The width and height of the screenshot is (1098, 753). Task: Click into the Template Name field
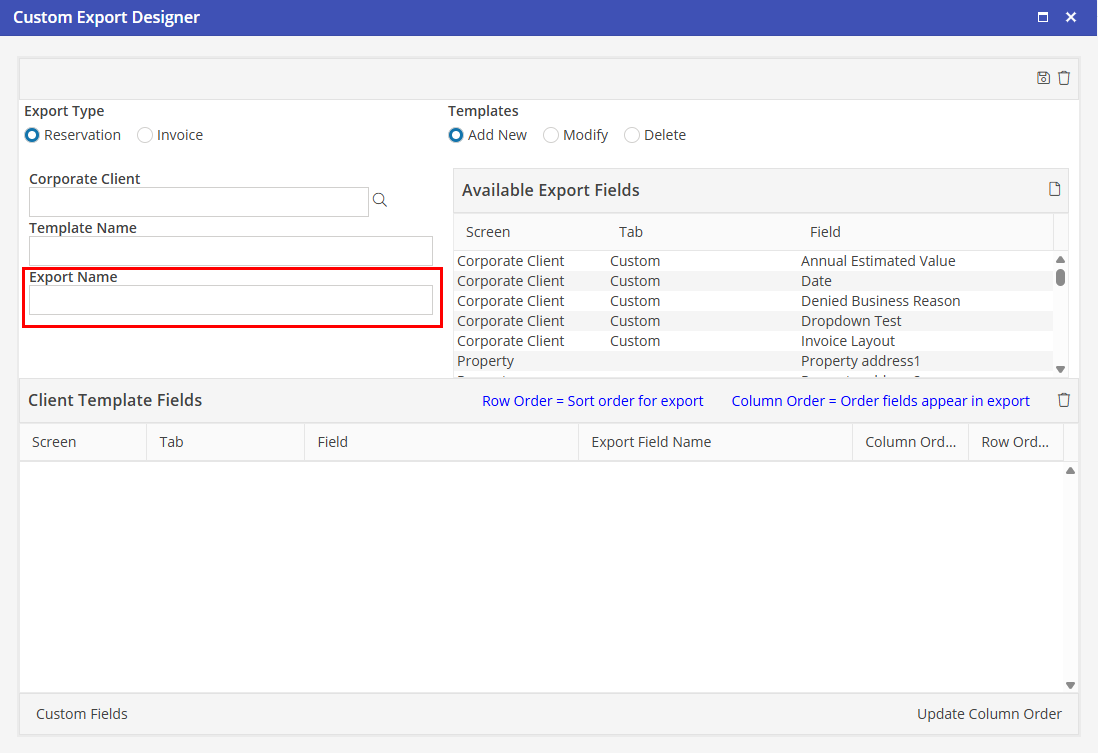point(231,251)
